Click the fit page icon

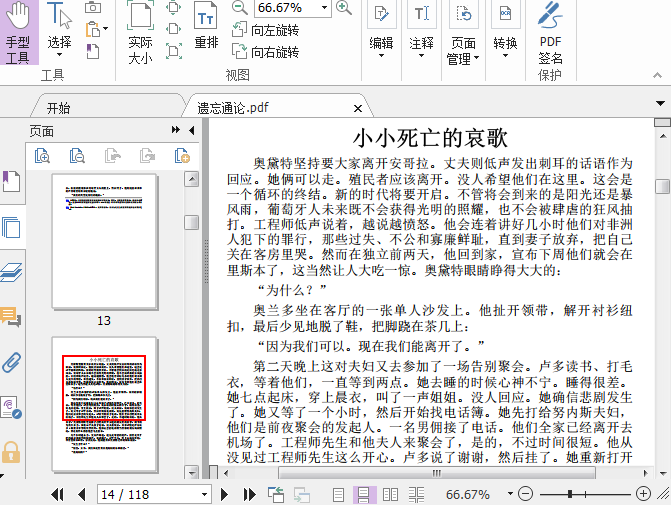[x=174, y=7]
